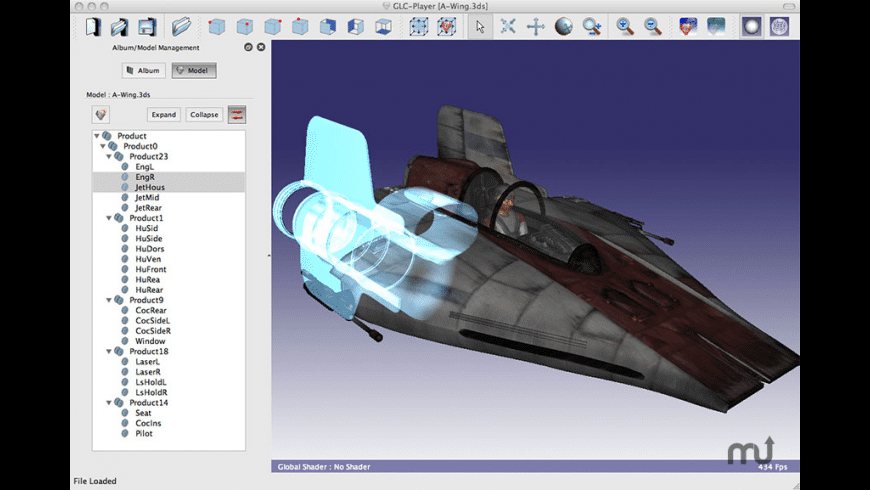870x490 pixels.
Task: Open model files with the folder icon
Action: click(181, 27)
